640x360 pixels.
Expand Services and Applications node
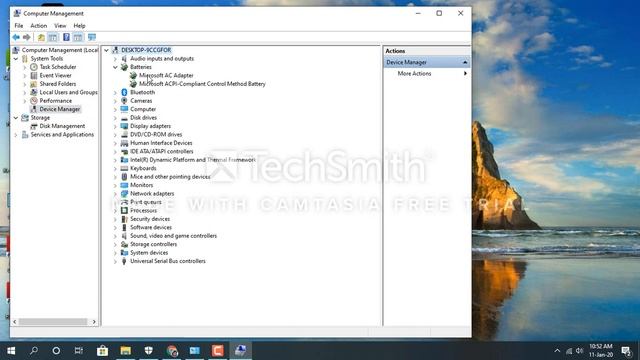point(16,134)
